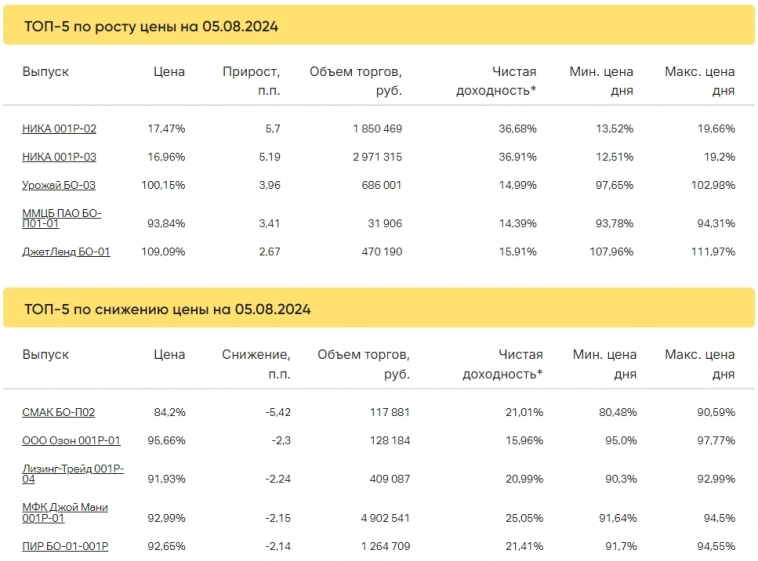Image resolution: width=758 pixels, height=561 pixels.
Task: Select the price cell showing 109,09%
Action: click(164, 252)
